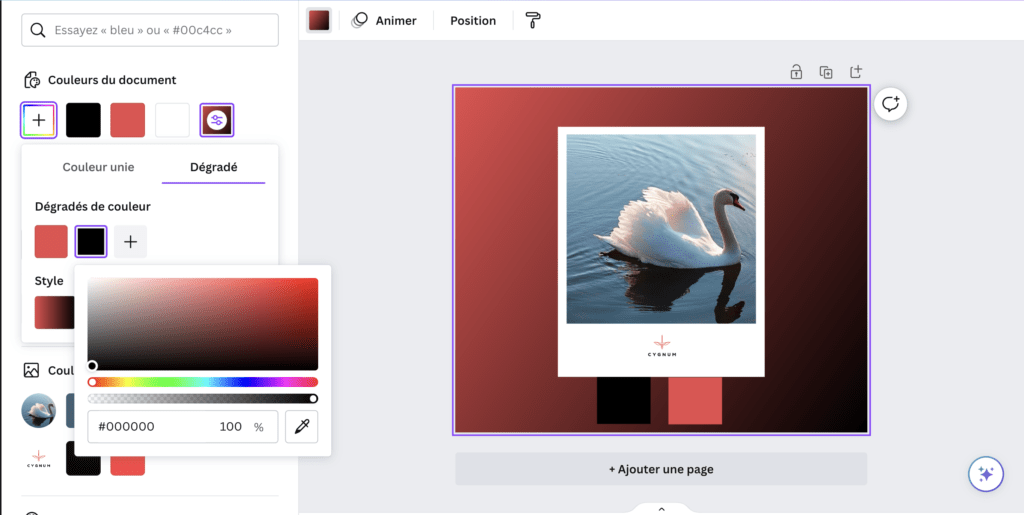Image resolution: width=1024 pixels, height=515 pixels.
Task: Select the black gradient color stop
Action: pyautogui.click(x=91, y=242)
